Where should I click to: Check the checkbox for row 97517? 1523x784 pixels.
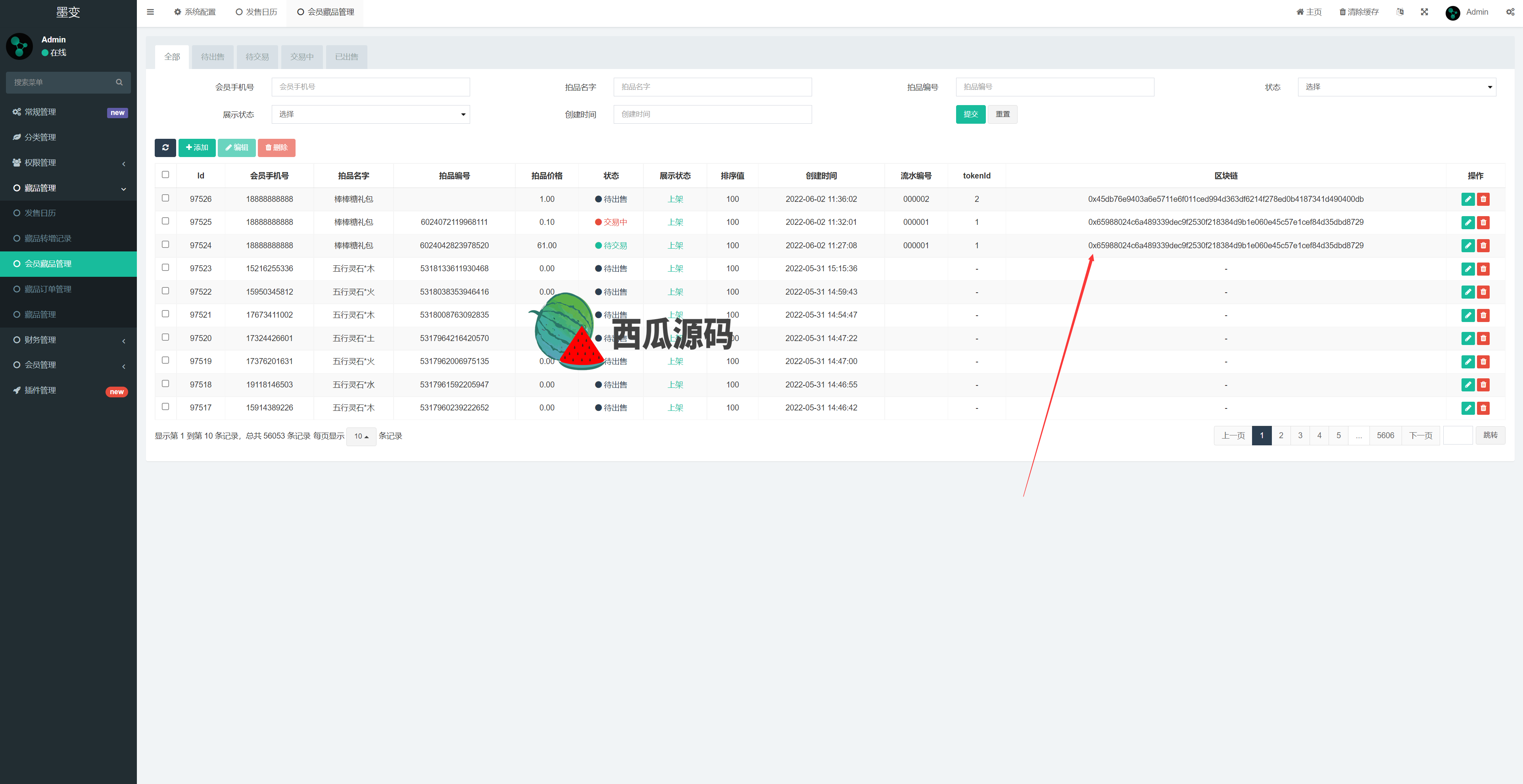(x=165, y=406)
